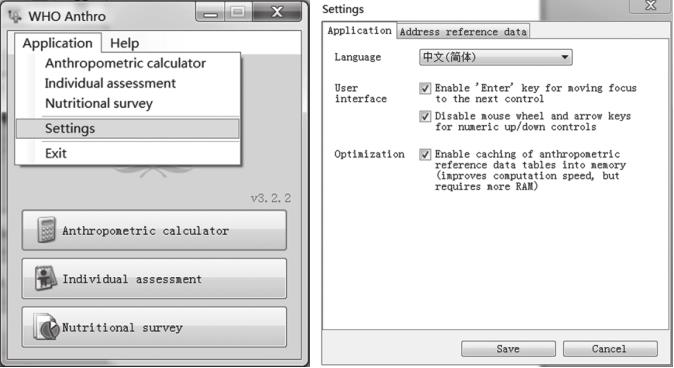674x368 pixels.
Task: Click the Language label in Settings
Action: point(358,58)
